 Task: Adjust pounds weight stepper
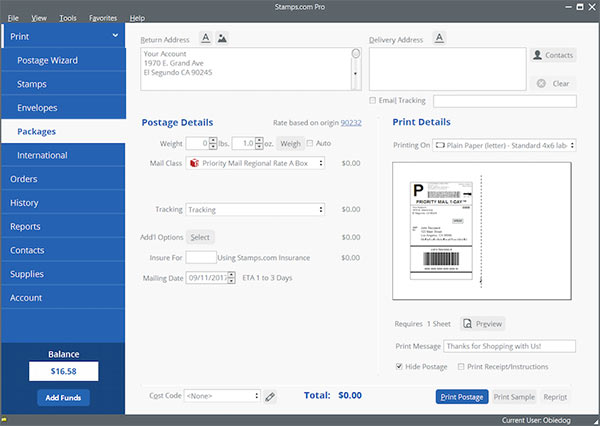[x=214, y=143]
